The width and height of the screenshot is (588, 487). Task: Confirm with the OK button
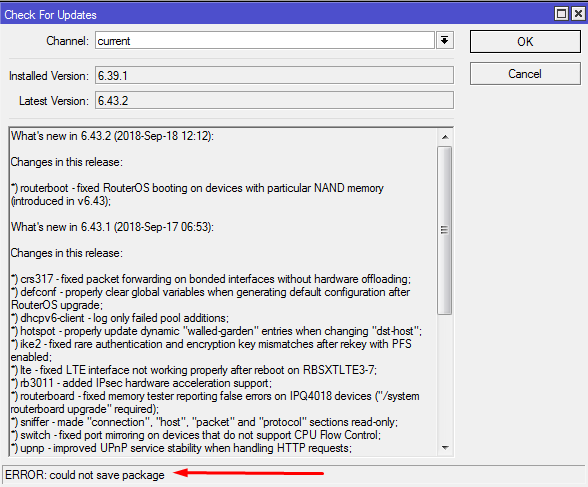(525, 42)
